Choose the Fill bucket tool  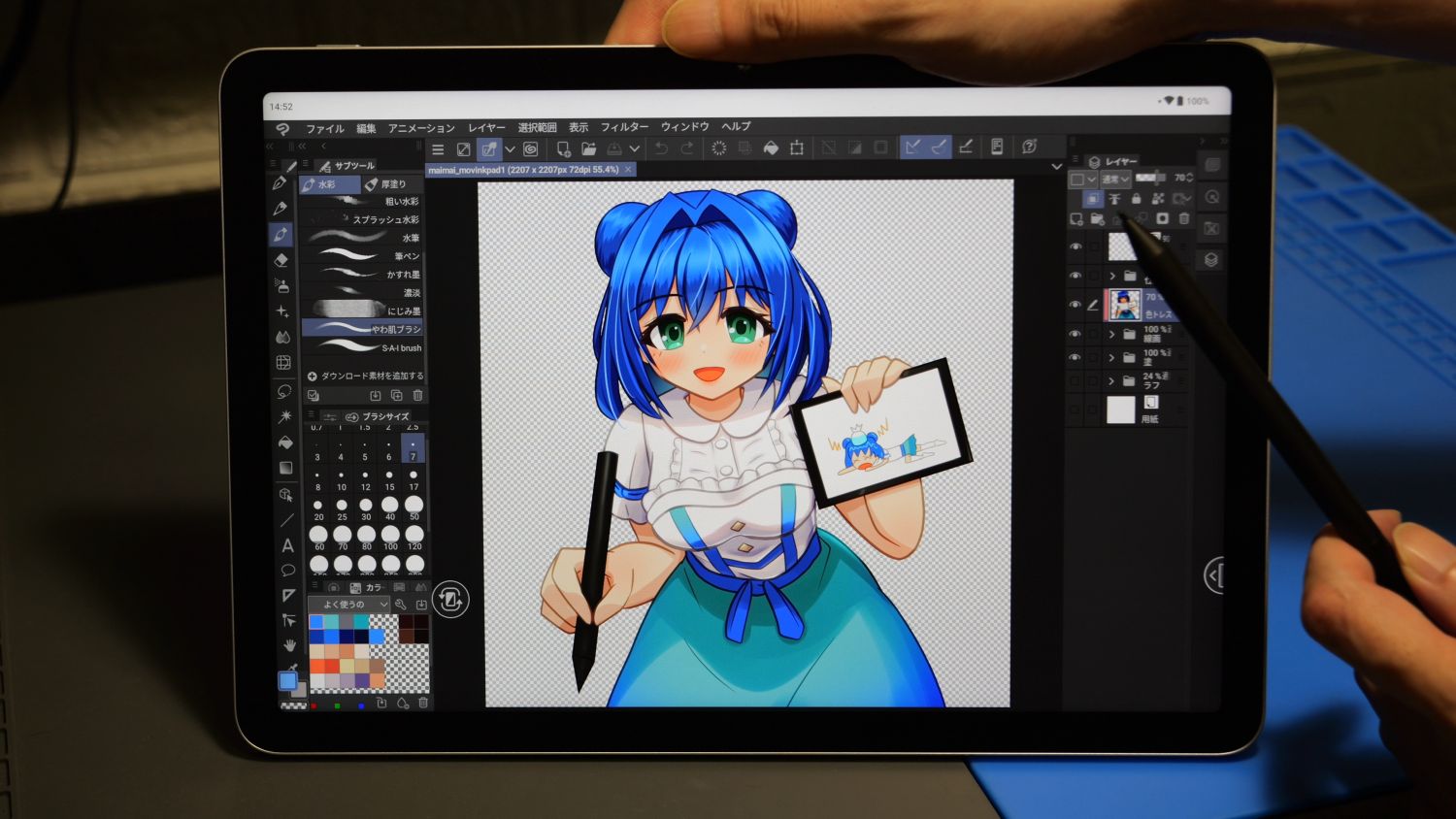[x=284, y=442]
